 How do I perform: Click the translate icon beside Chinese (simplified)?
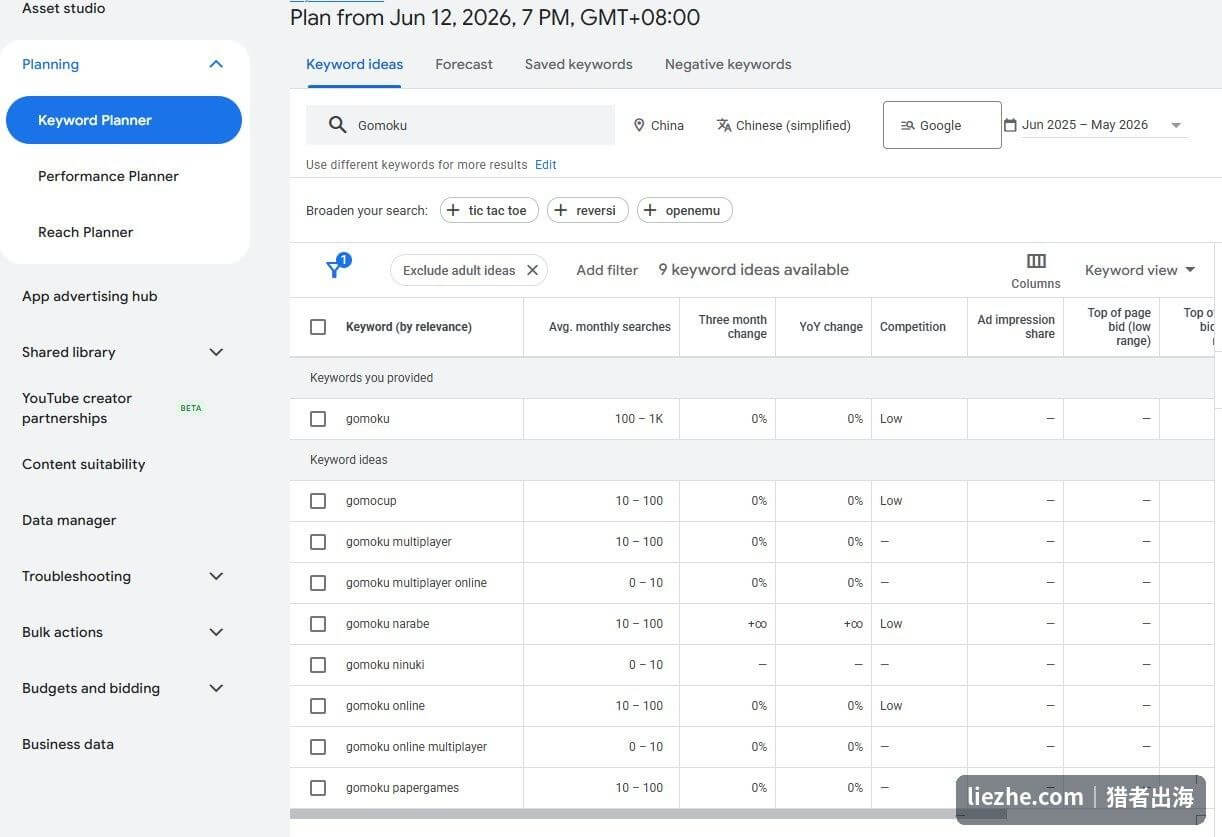724,125
